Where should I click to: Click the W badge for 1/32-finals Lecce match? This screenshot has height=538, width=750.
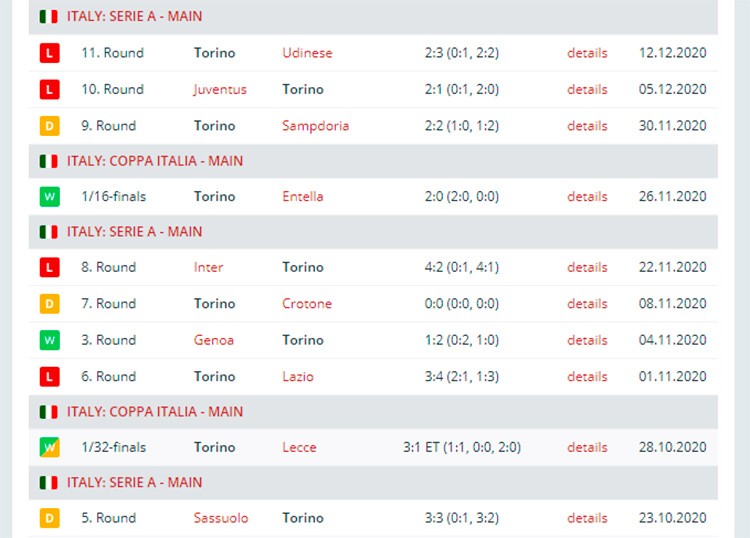[x=49, y=447]
